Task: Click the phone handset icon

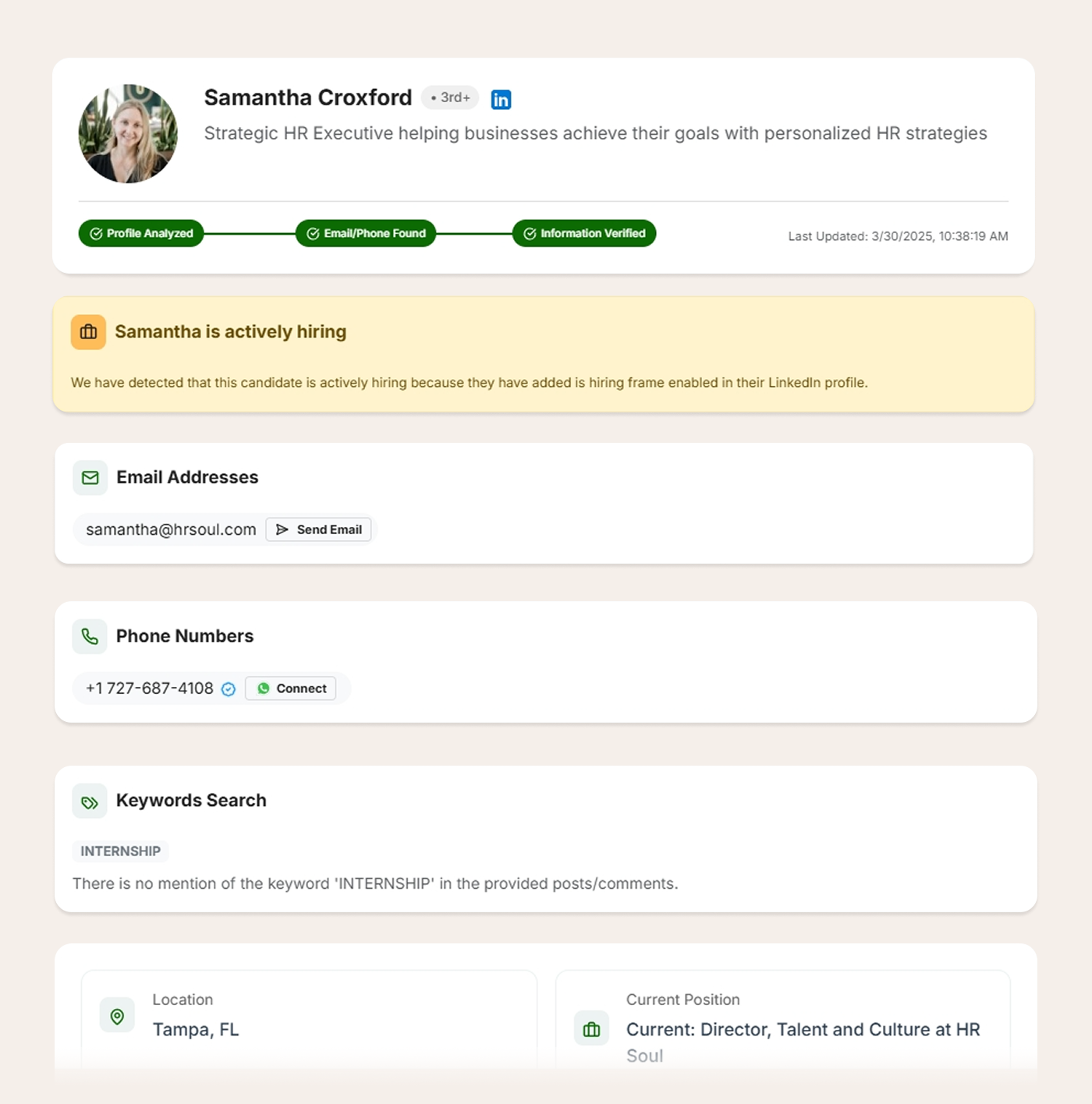Action: point(90,636)
